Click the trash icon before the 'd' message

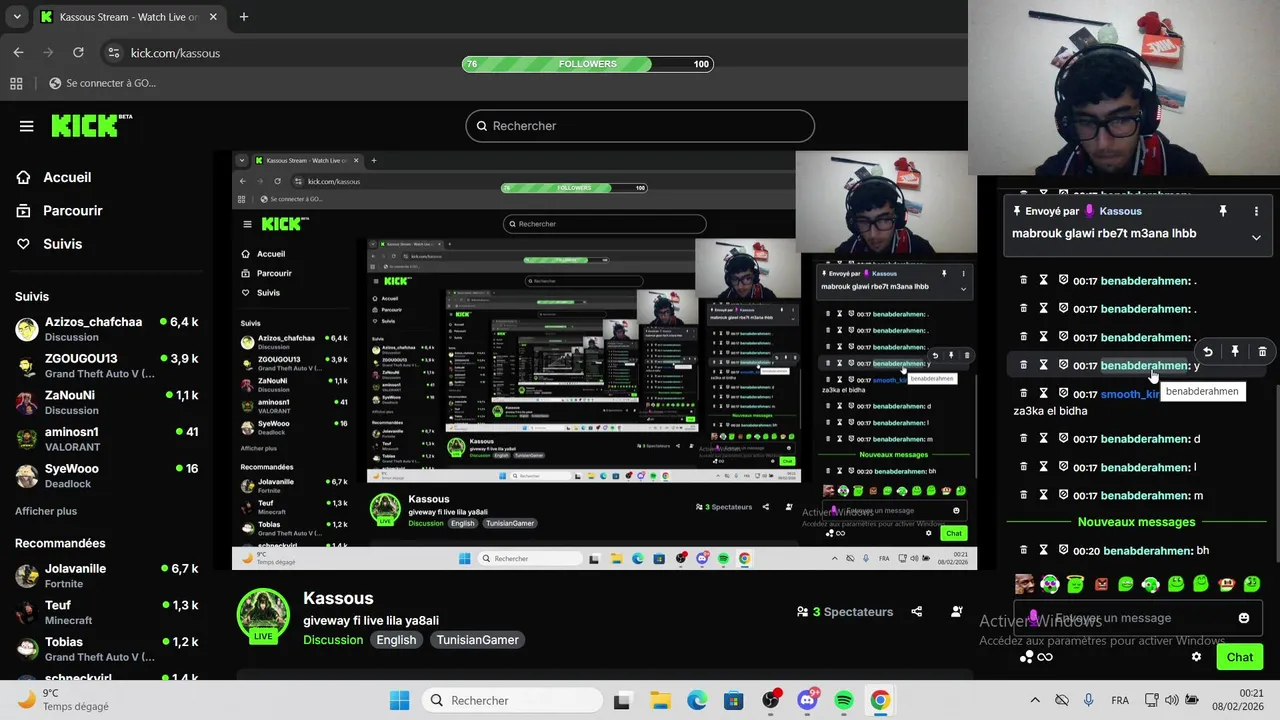[1023, 438]
